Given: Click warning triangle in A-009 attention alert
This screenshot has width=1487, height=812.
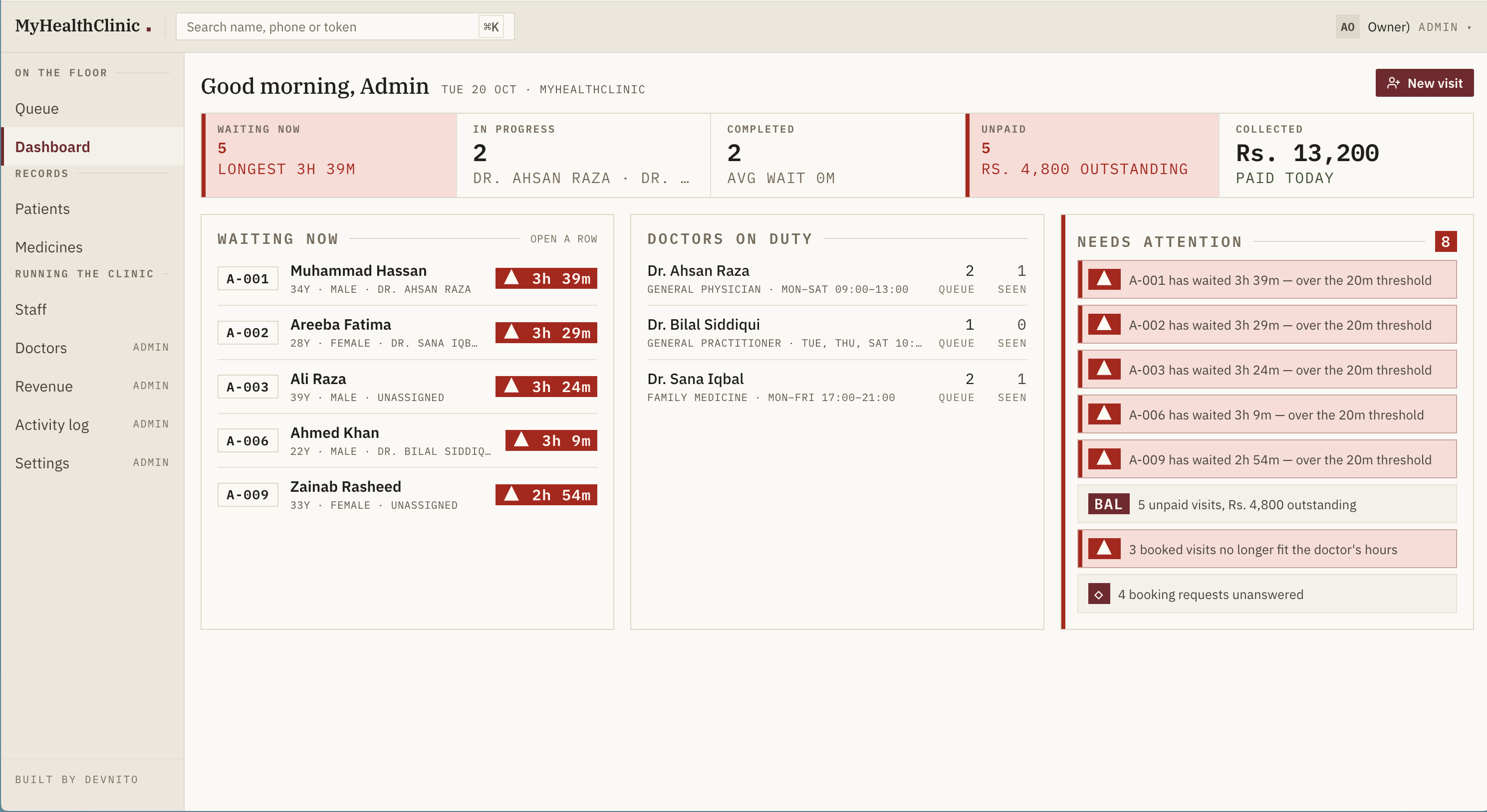Looking at the screenshot, I should pos(1104,459).
